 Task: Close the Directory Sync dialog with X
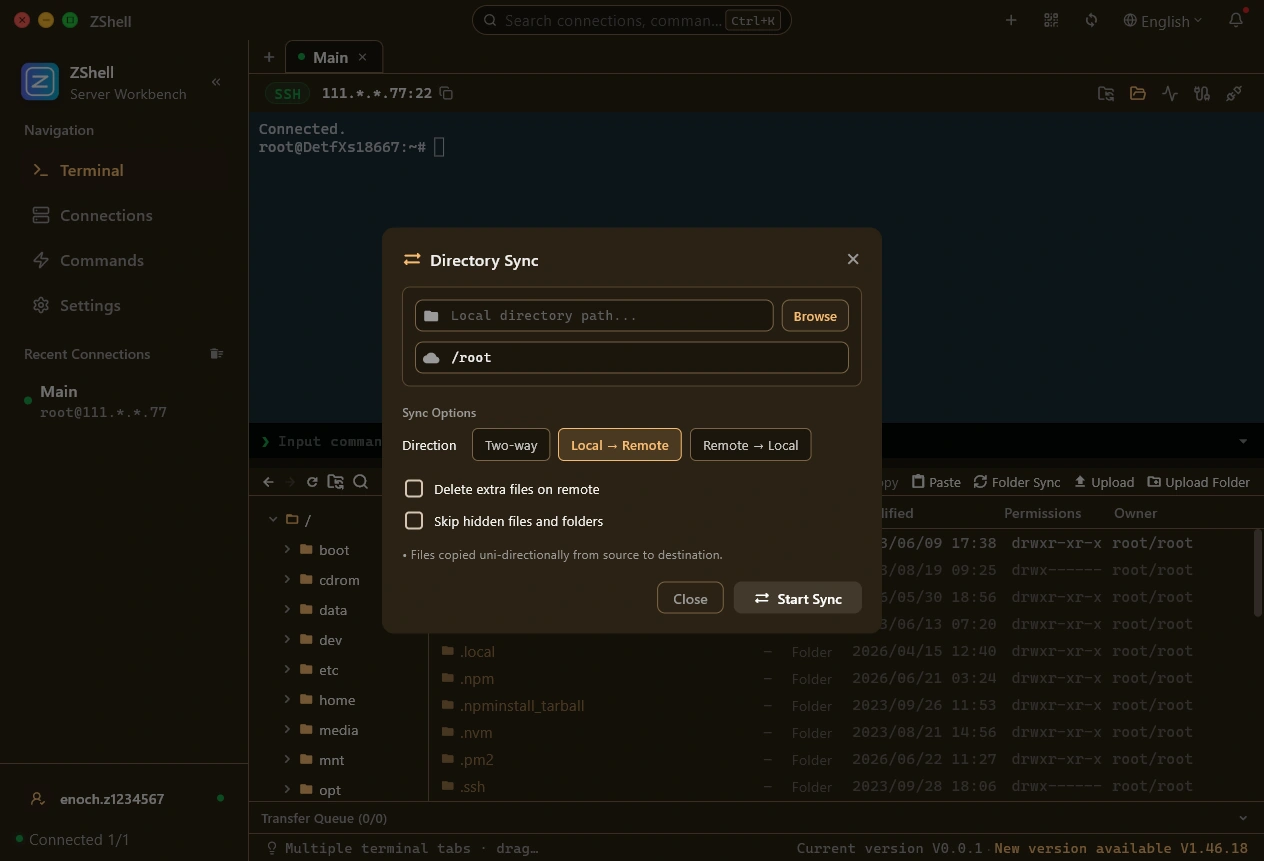(853, 259)
